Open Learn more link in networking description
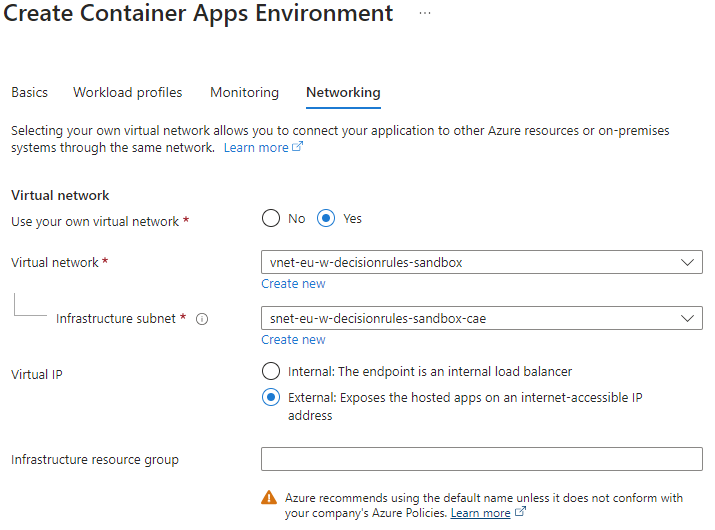The height and width of the screenshot is (530, 715). [256, 148]
